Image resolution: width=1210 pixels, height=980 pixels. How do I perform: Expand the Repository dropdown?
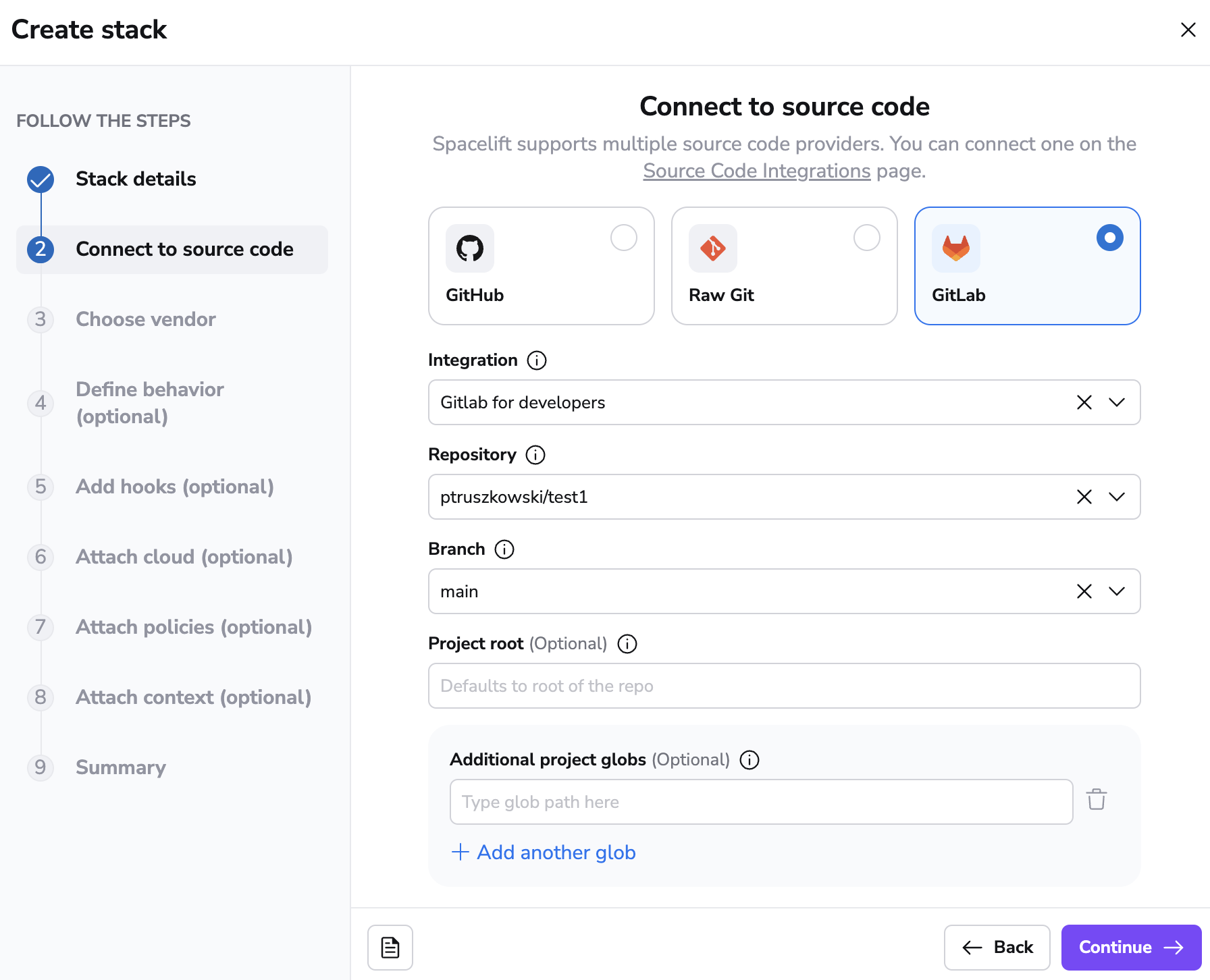click(x=1115, y=497)
